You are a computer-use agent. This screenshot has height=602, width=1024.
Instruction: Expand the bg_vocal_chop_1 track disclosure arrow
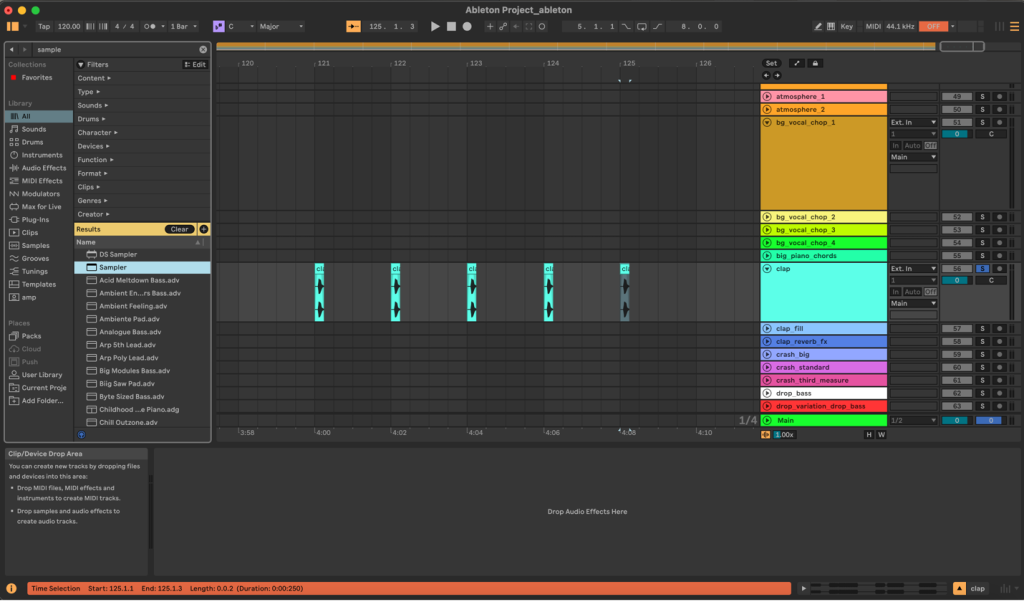coord(765,121)
